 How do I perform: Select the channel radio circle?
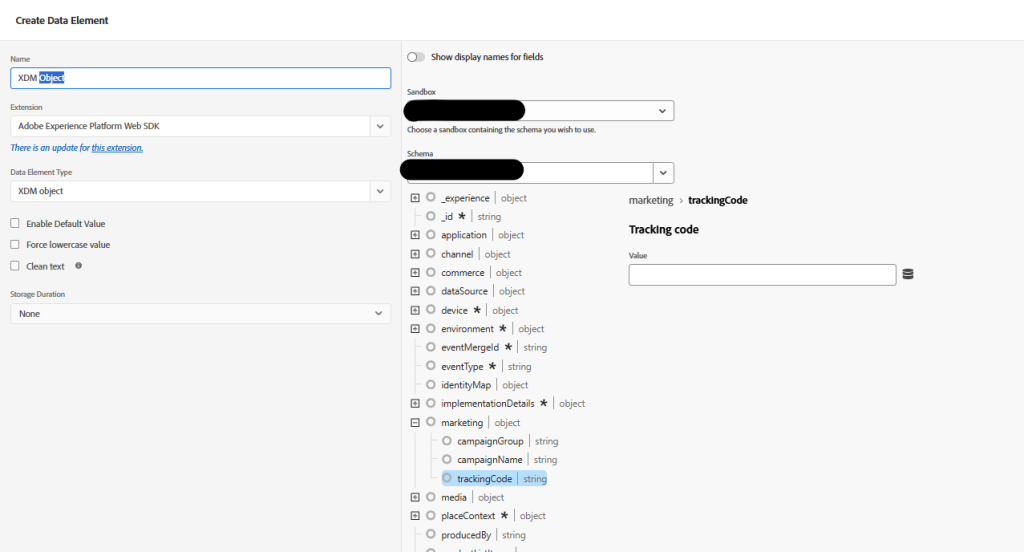[x=430, y=253]
